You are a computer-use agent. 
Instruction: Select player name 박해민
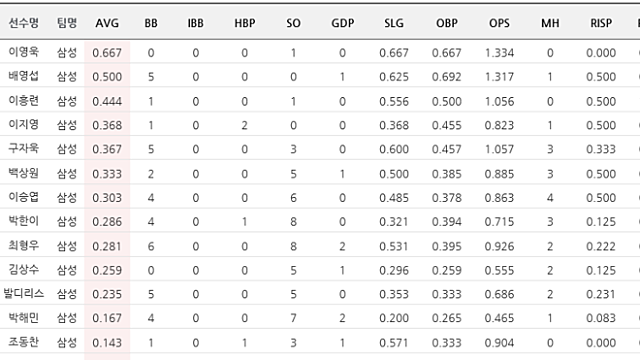coord(24,317)
